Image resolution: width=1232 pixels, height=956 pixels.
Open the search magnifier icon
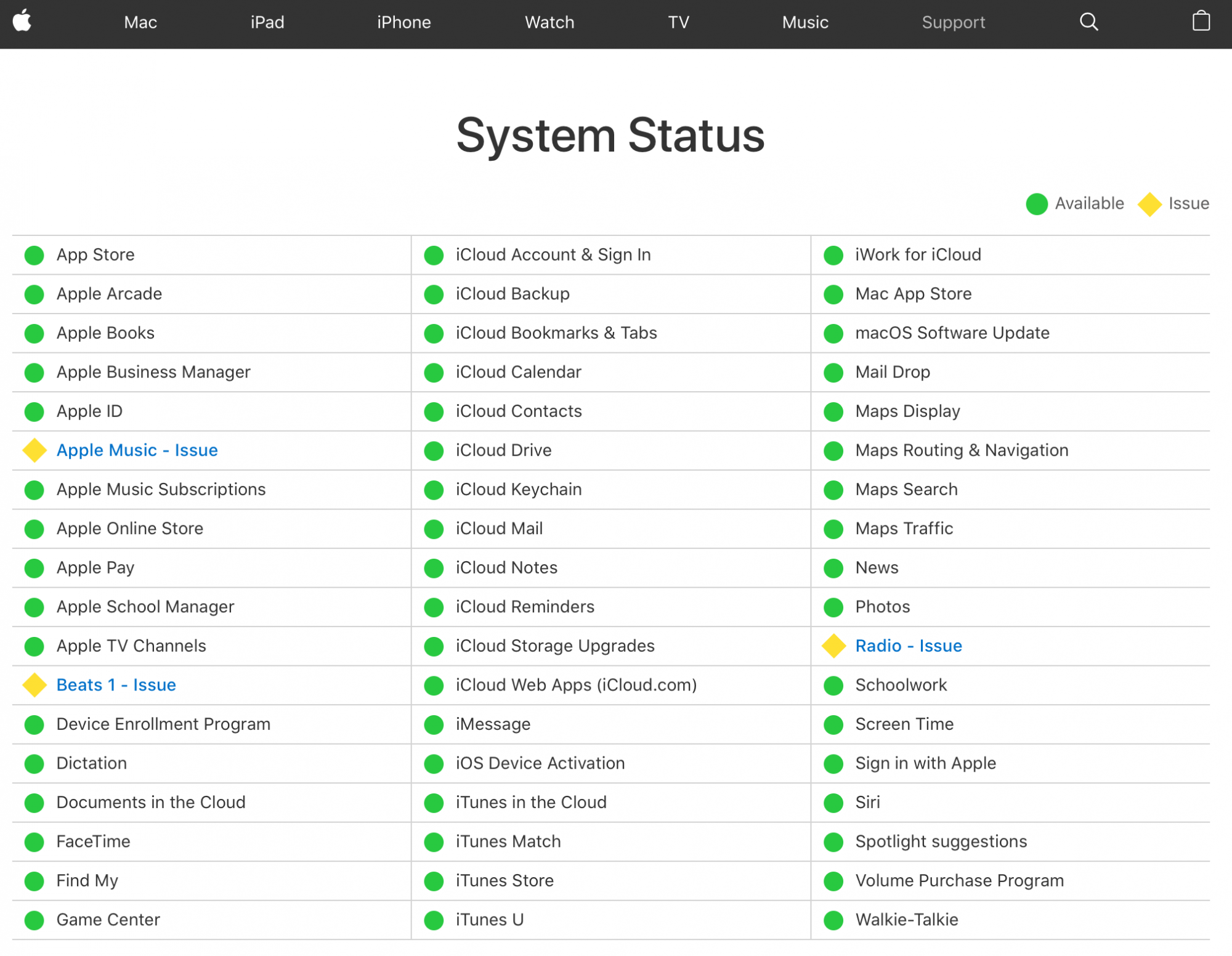tap(1088, 22)
